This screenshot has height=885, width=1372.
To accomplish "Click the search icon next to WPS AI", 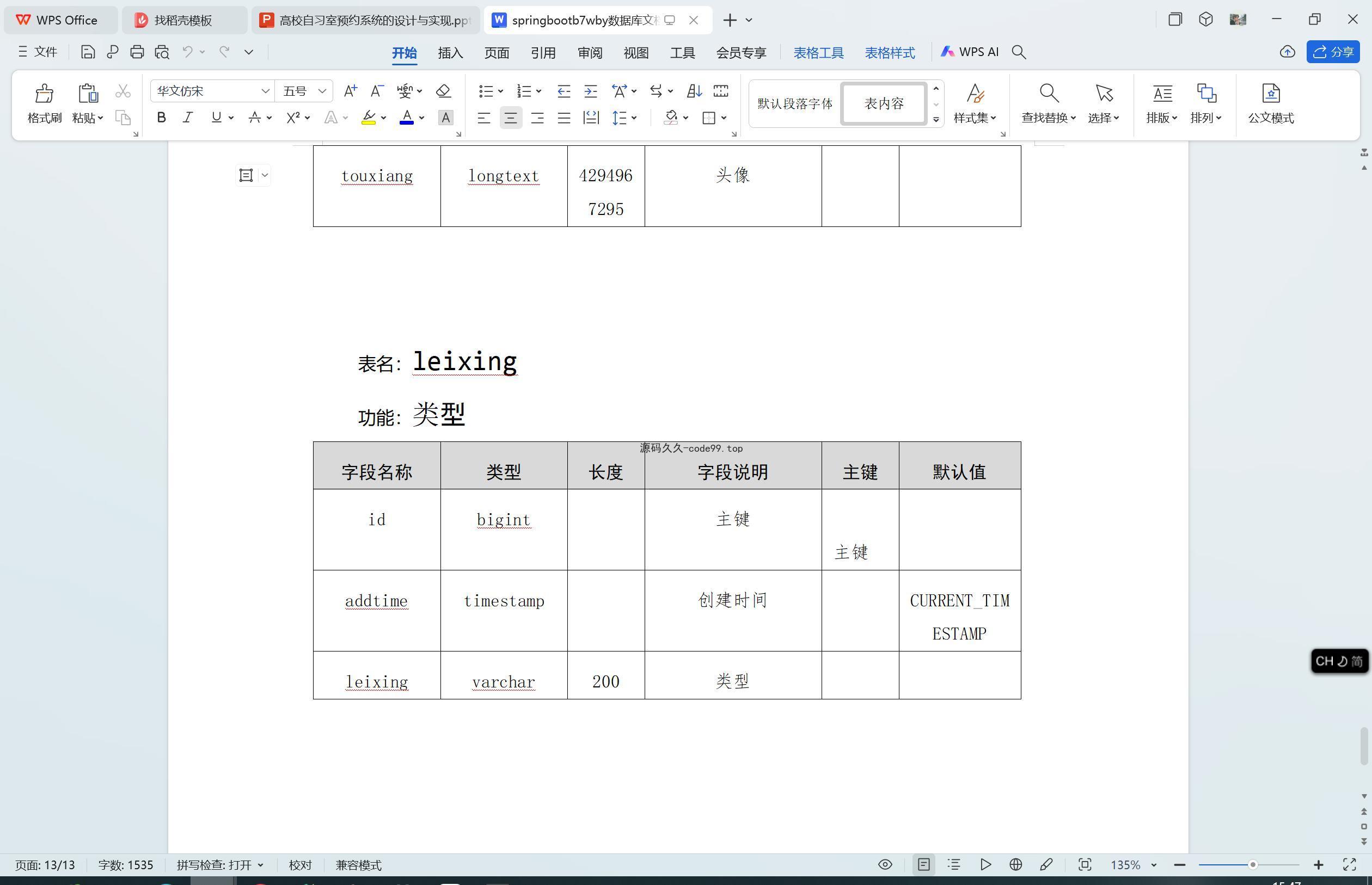I will pyautogui.click(x=1019, y=52).
